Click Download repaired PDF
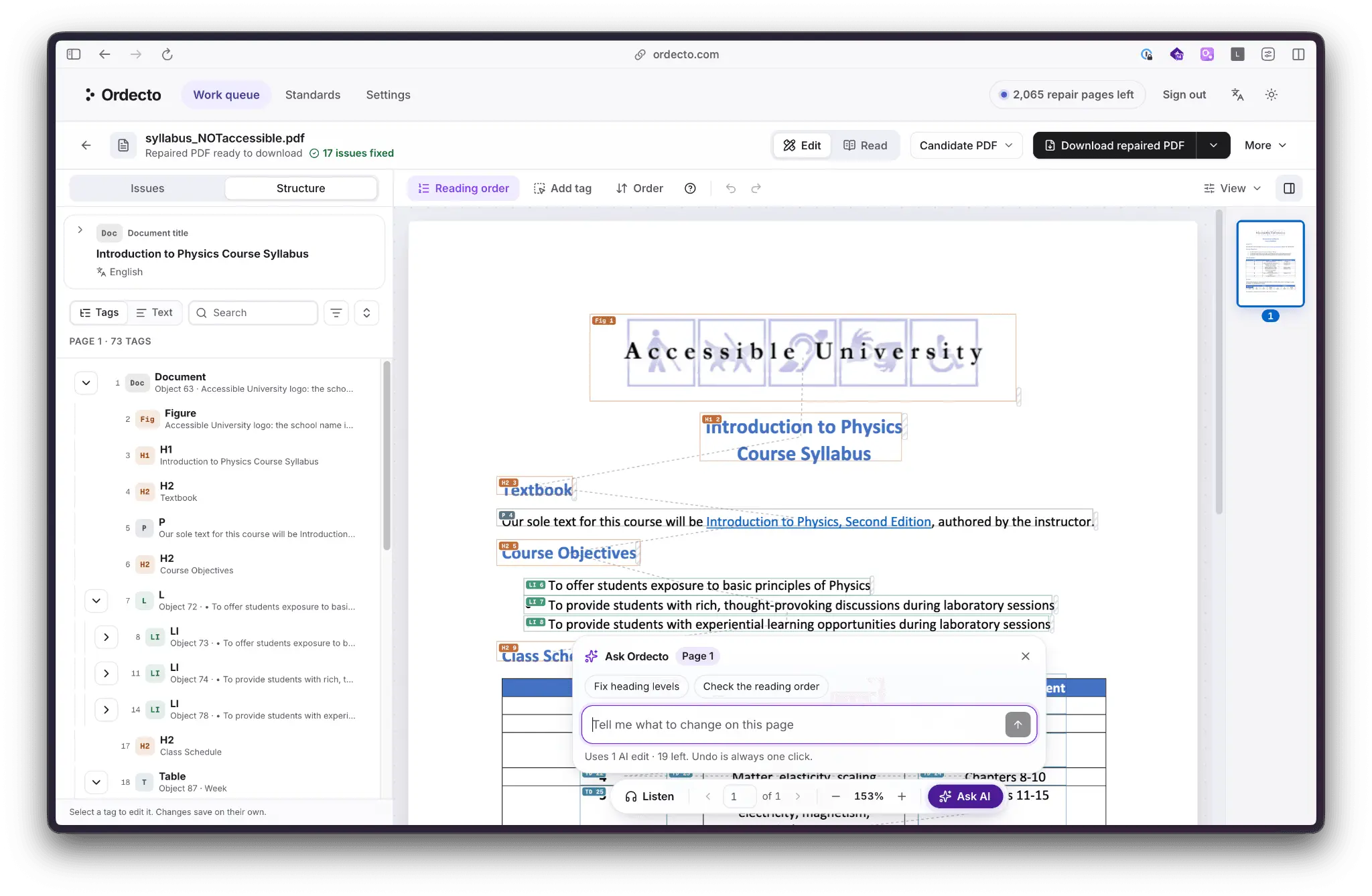Screen dimensions: 1372x896 pos(1115,145)
